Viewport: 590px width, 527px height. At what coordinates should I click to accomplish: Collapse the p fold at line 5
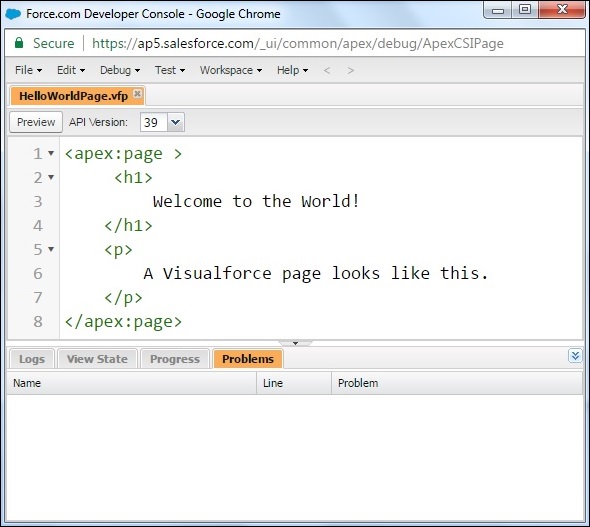51,249
